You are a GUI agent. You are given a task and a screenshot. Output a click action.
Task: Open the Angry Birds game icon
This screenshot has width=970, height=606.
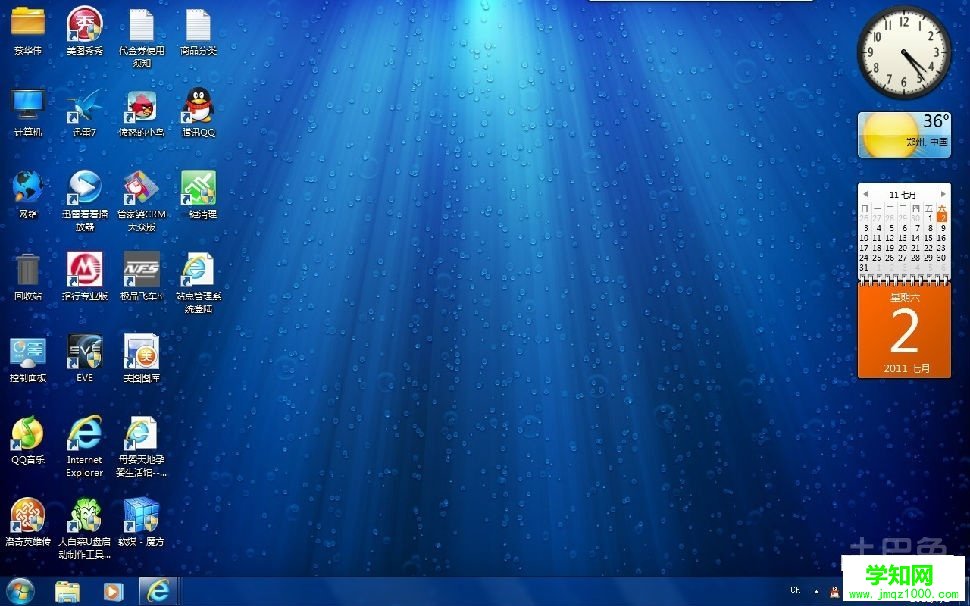click(142, 110)
